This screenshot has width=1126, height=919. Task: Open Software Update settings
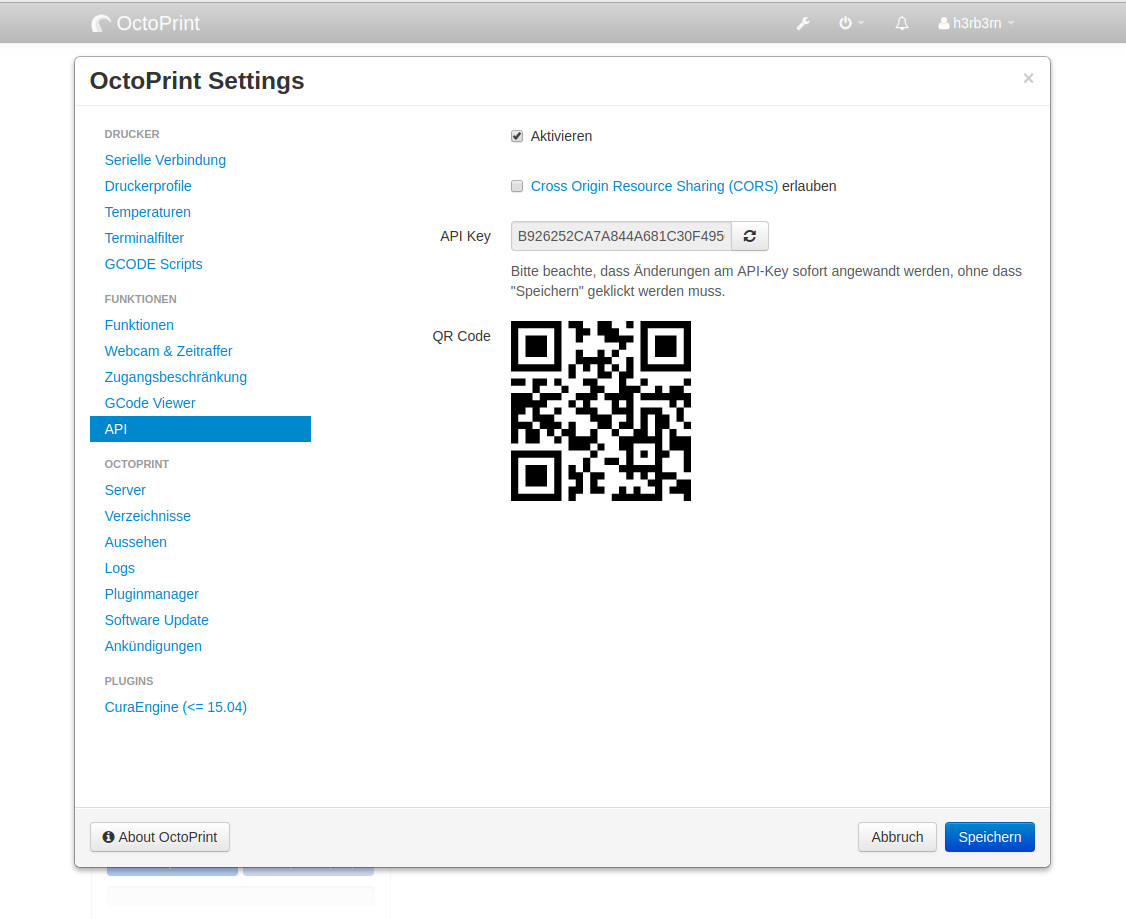click(x=157, y=620)
